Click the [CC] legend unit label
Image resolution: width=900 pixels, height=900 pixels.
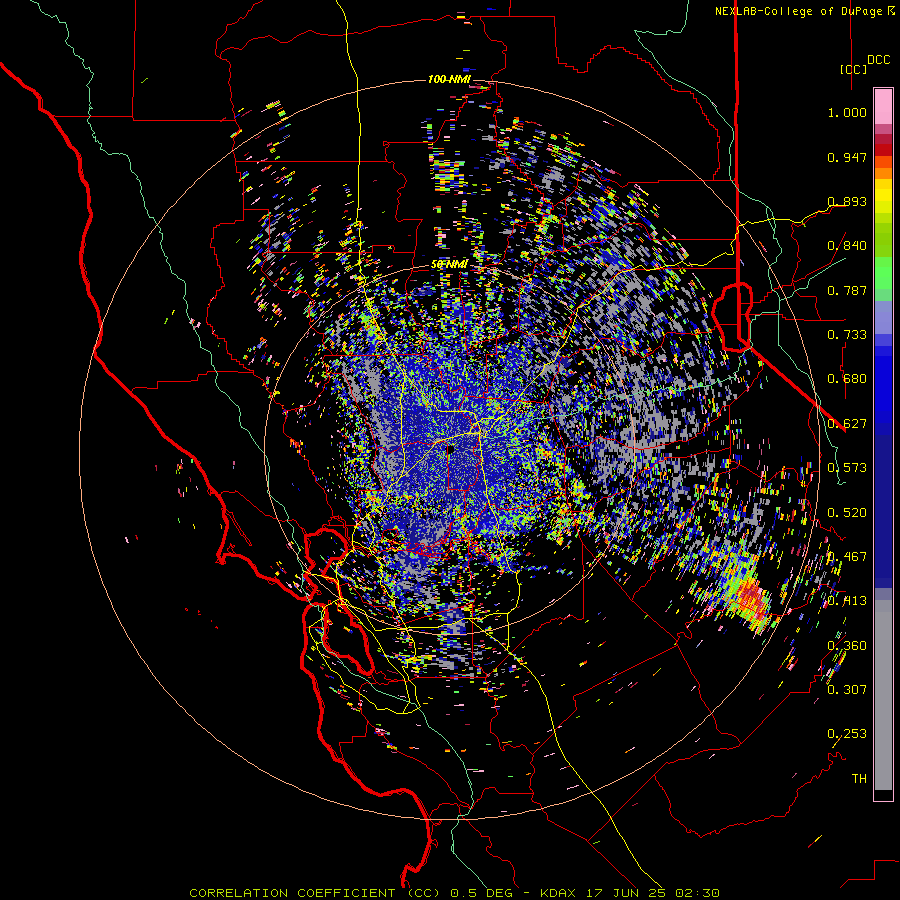pos(853,69)
